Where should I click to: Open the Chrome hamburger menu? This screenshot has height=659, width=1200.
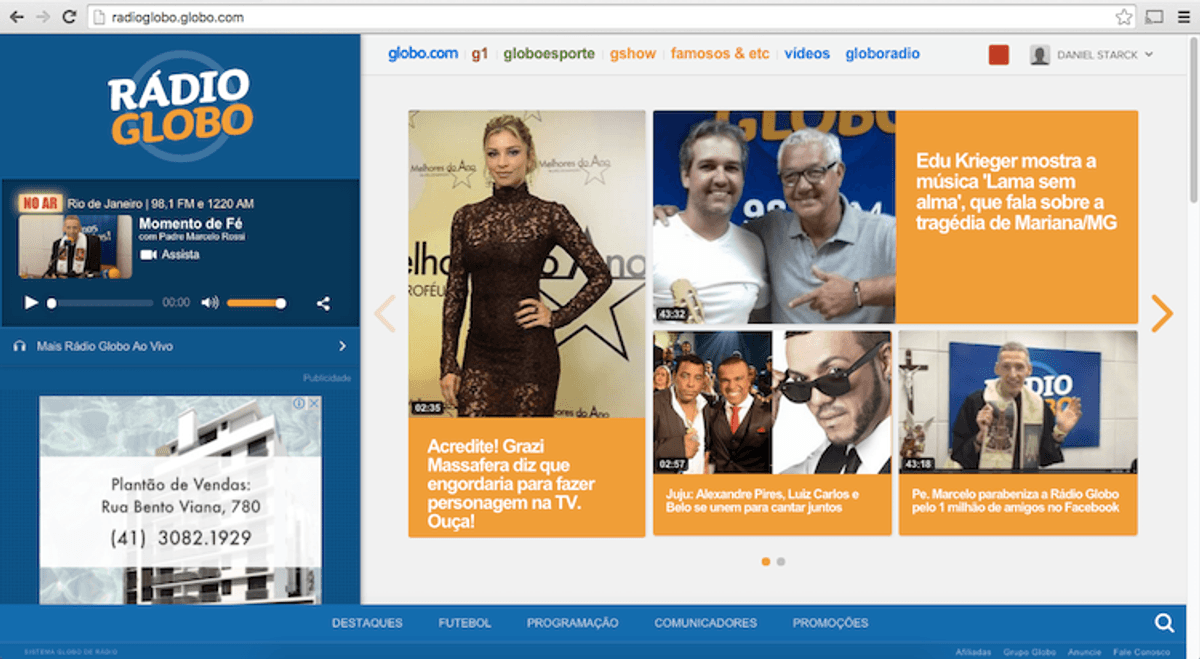click(x=1183, y=17)
